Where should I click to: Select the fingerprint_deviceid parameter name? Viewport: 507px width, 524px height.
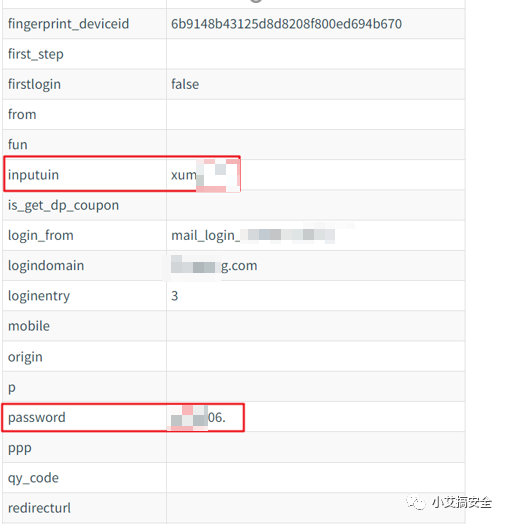click(69, 24)
